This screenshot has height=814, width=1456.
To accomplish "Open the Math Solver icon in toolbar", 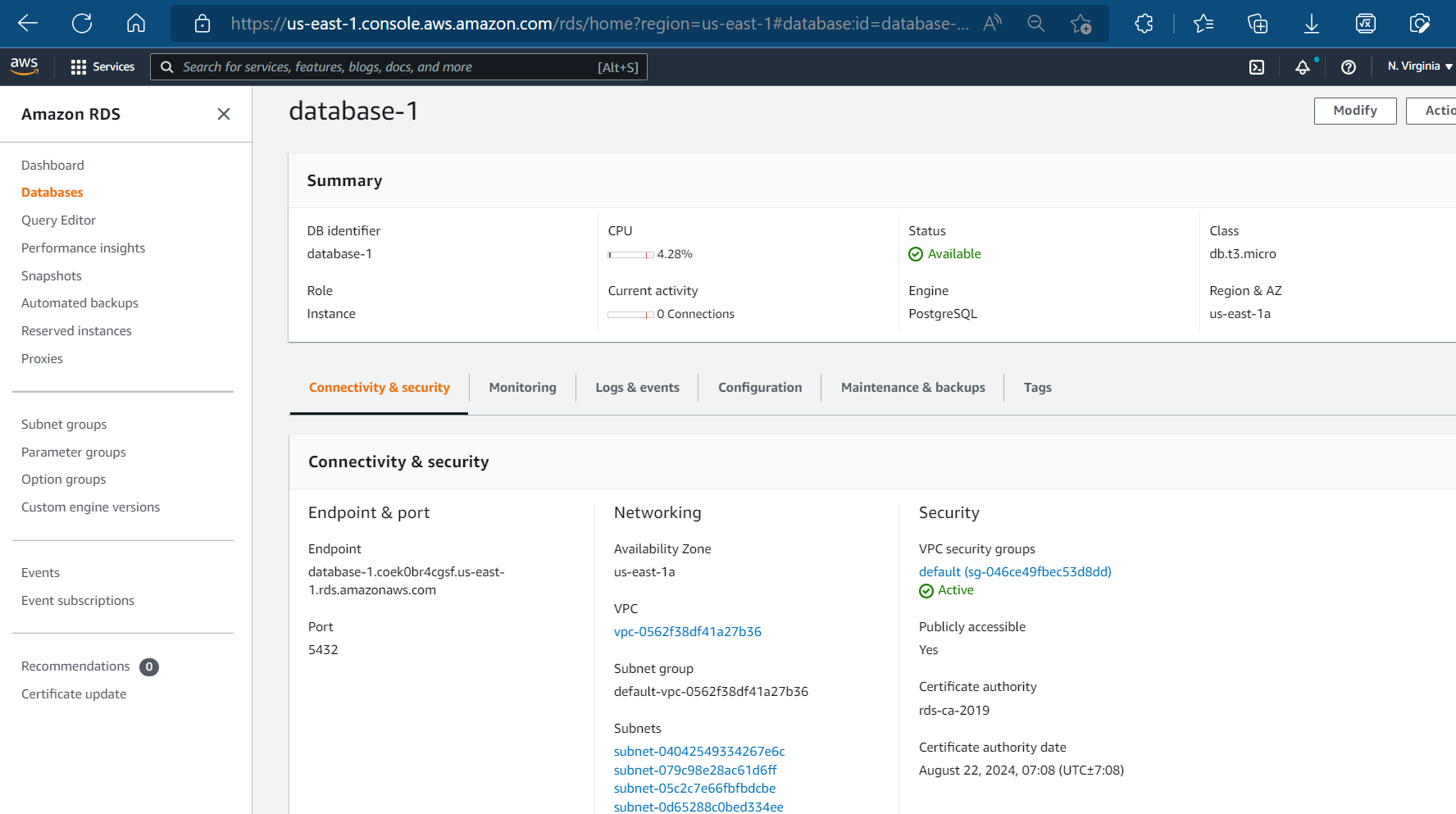I will coord(1366,24).
